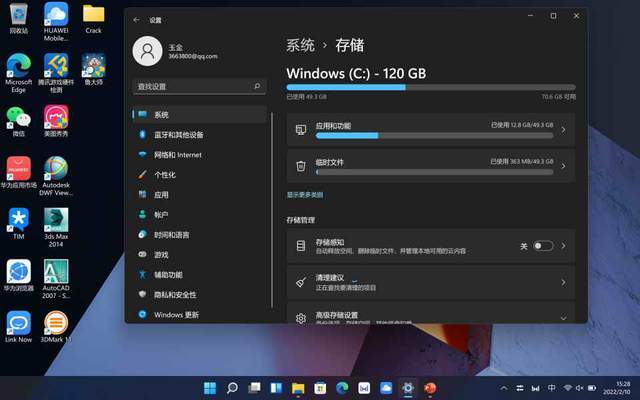Open File Explorer from taskbar

[x=298, y=388]
